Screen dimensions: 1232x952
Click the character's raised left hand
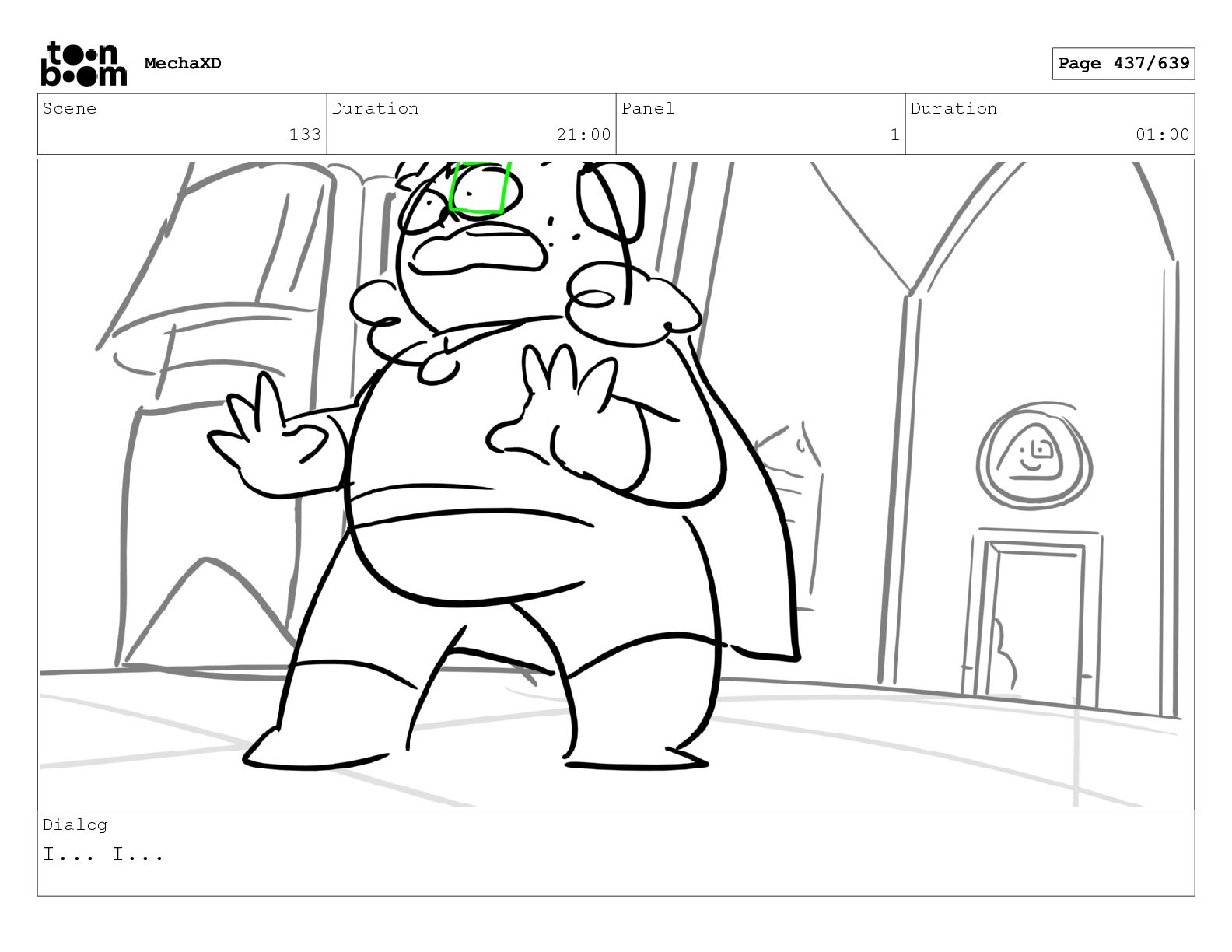click(277, 438)
